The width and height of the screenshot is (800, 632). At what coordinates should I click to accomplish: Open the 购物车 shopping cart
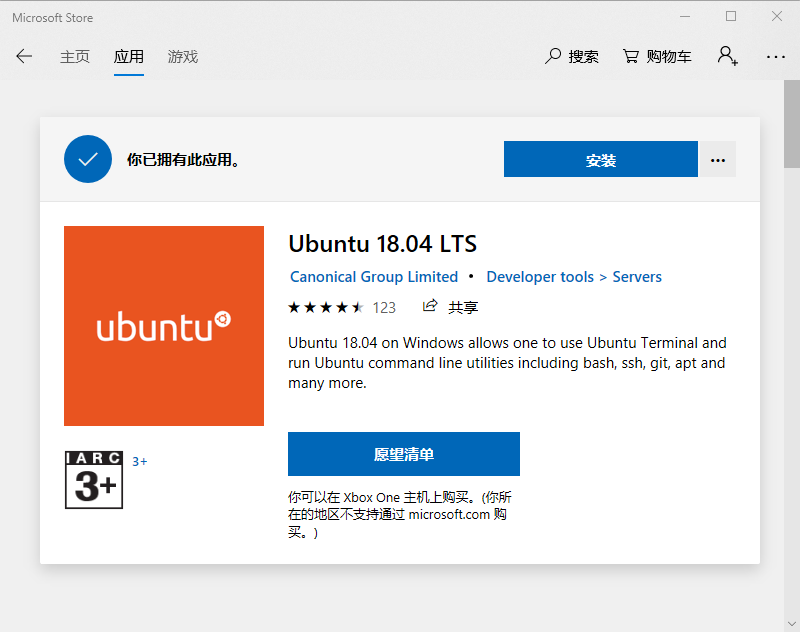pyautogui.click(x=657, y=56)
